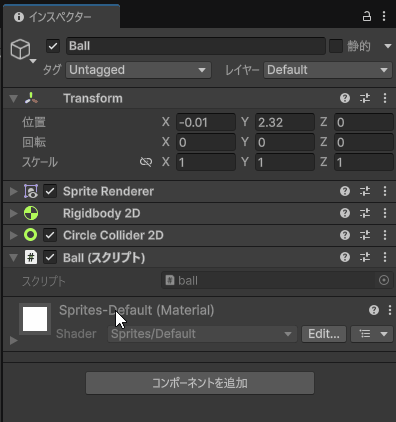
Task: Open Circle Collider 2D presets icon
Action: [365, 235]
